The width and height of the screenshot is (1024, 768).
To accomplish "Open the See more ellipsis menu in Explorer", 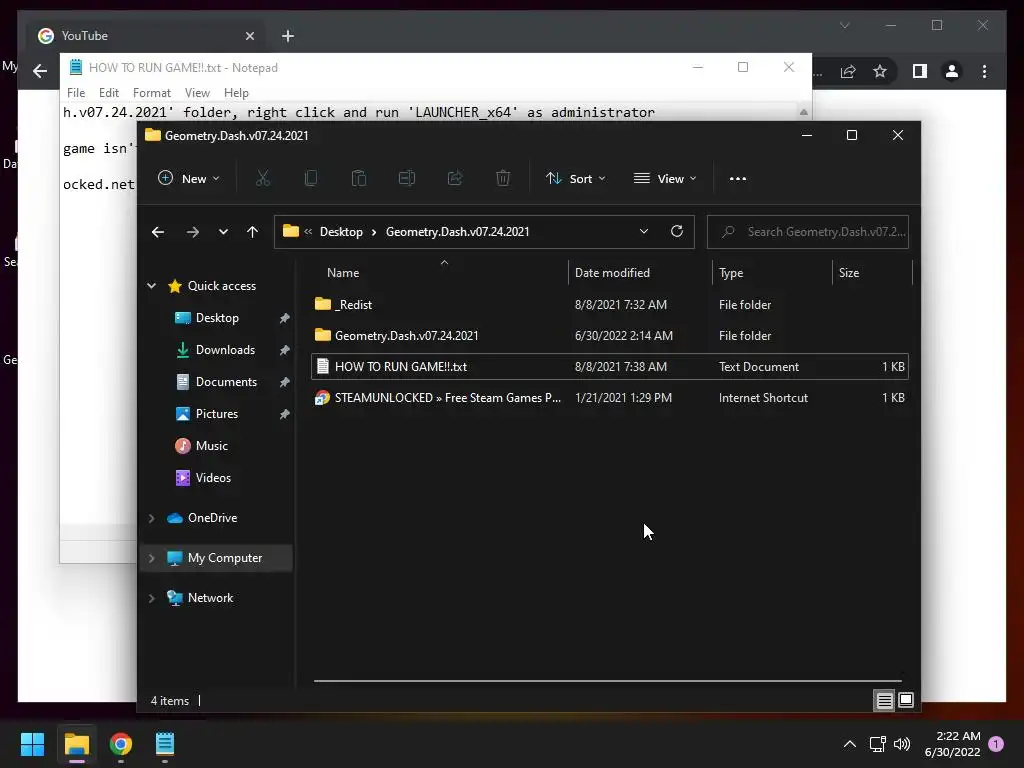I will coord(737,179).
